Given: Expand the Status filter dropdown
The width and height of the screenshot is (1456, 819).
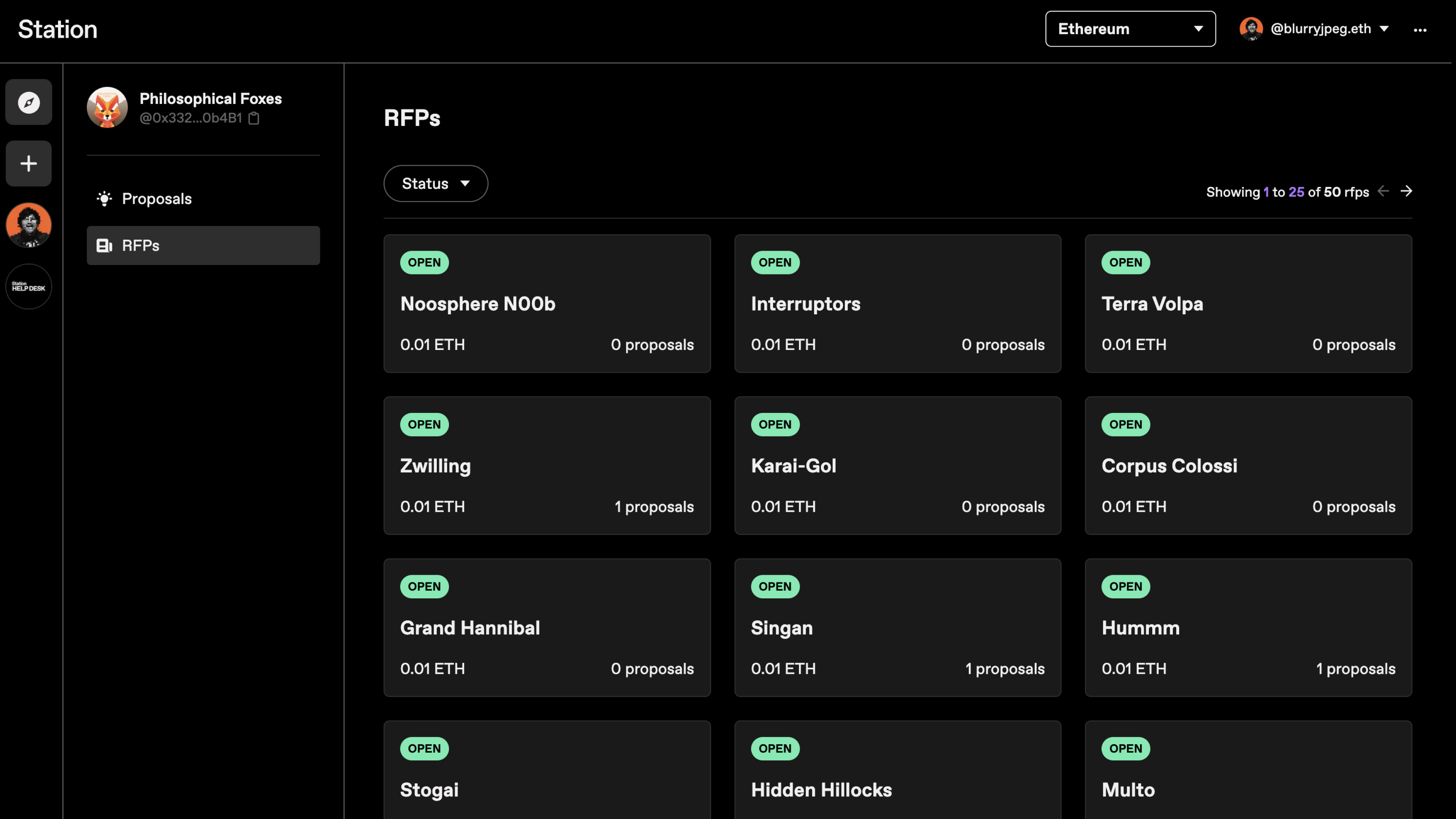Looking at the screenshot, I should pos(435,183).
